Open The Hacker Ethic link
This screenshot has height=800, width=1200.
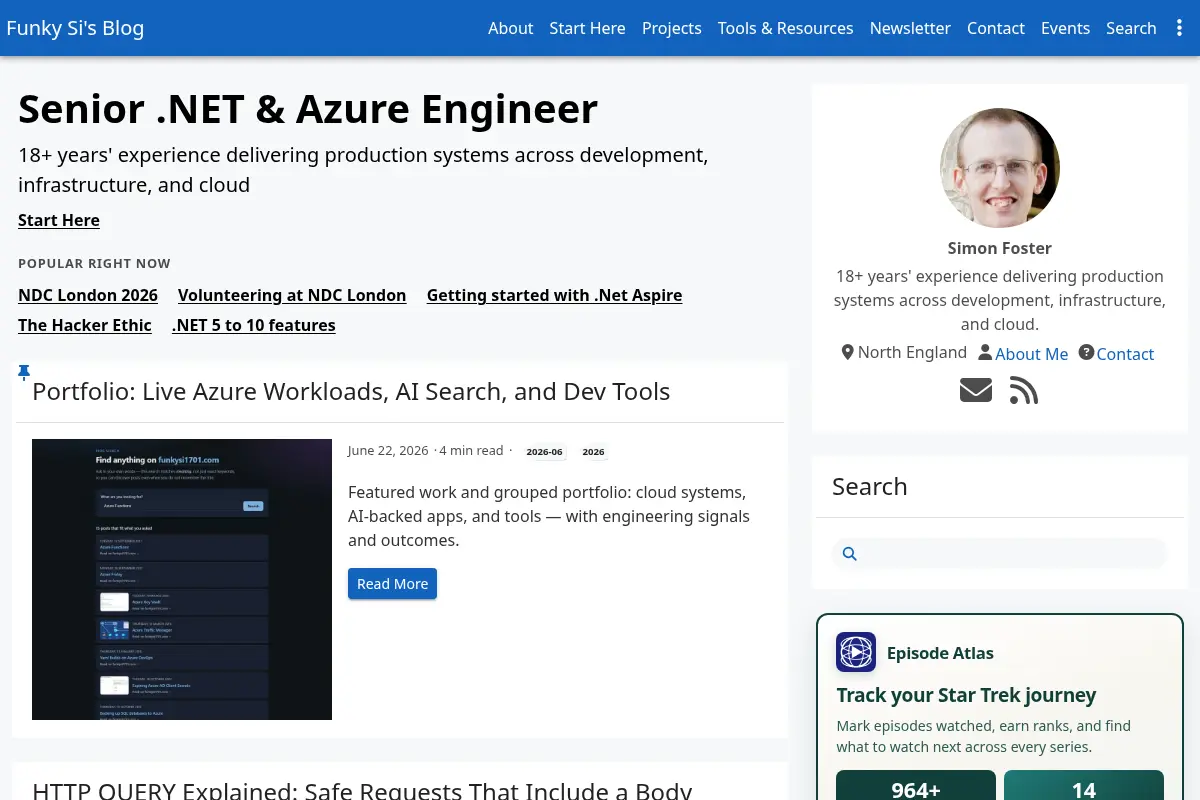click(85, 325)
